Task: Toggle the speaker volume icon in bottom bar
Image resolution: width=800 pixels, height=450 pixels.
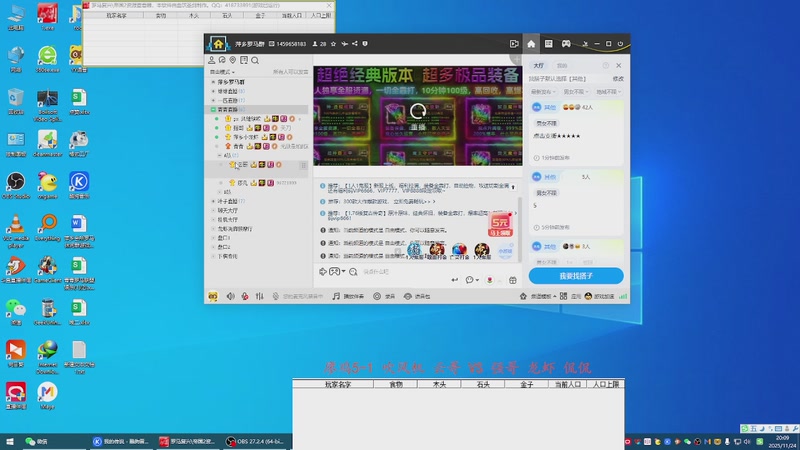Action: point(231,296)
